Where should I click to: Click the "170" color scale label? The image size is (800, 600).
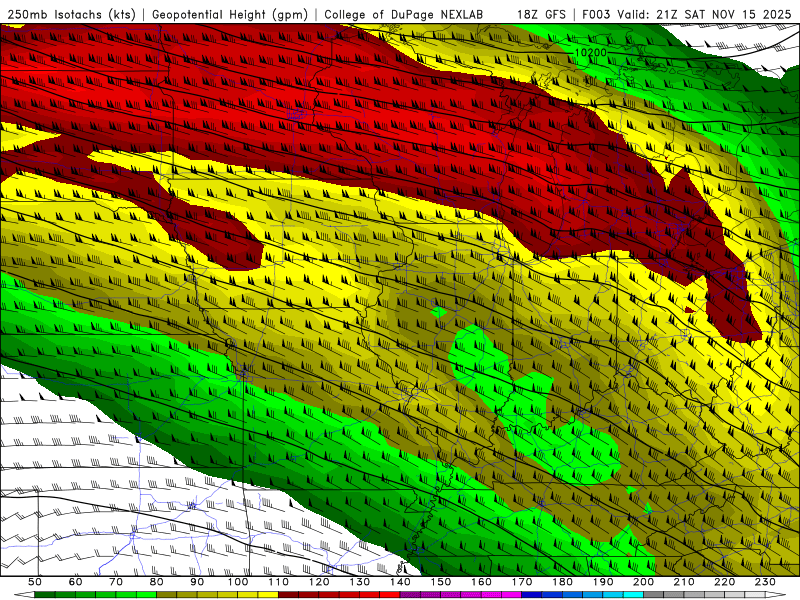pos(521,582)
